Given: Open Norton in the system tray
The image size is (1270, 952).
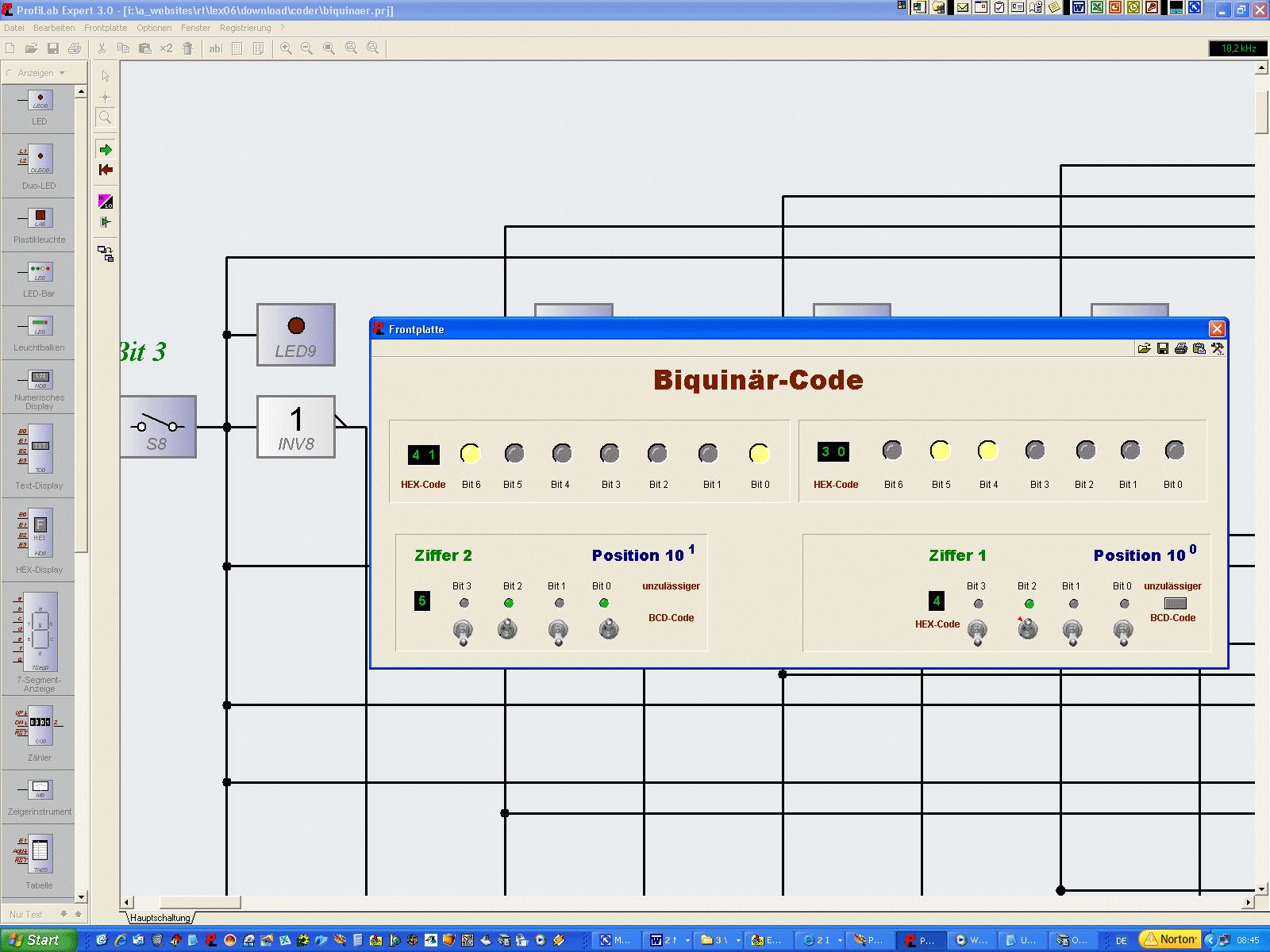Looking at the screenshot, I should (1169, 939).
